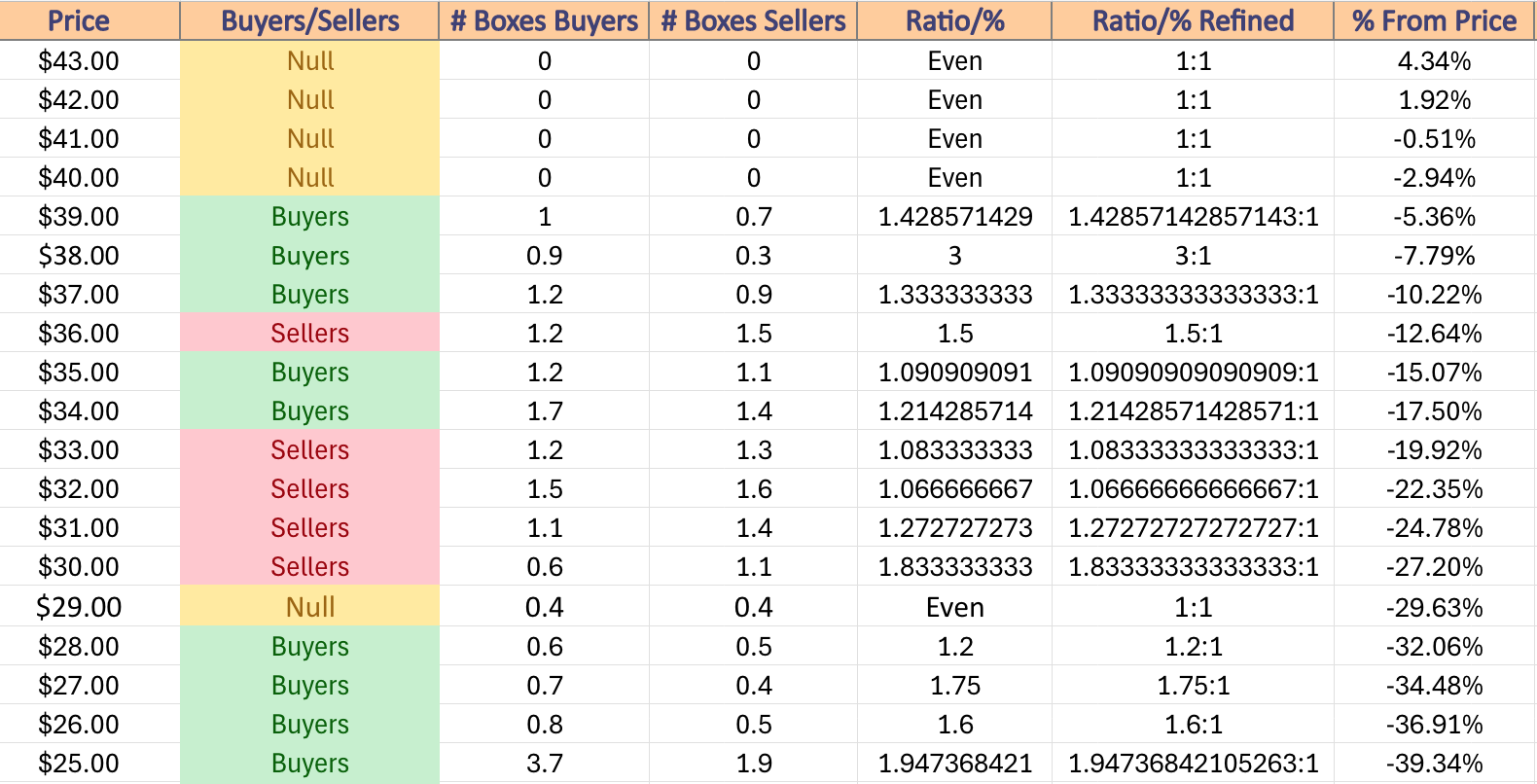Click the Sellers cell in $36.00 row
This screenshot has height=784, width=1537.
(309, 334)
